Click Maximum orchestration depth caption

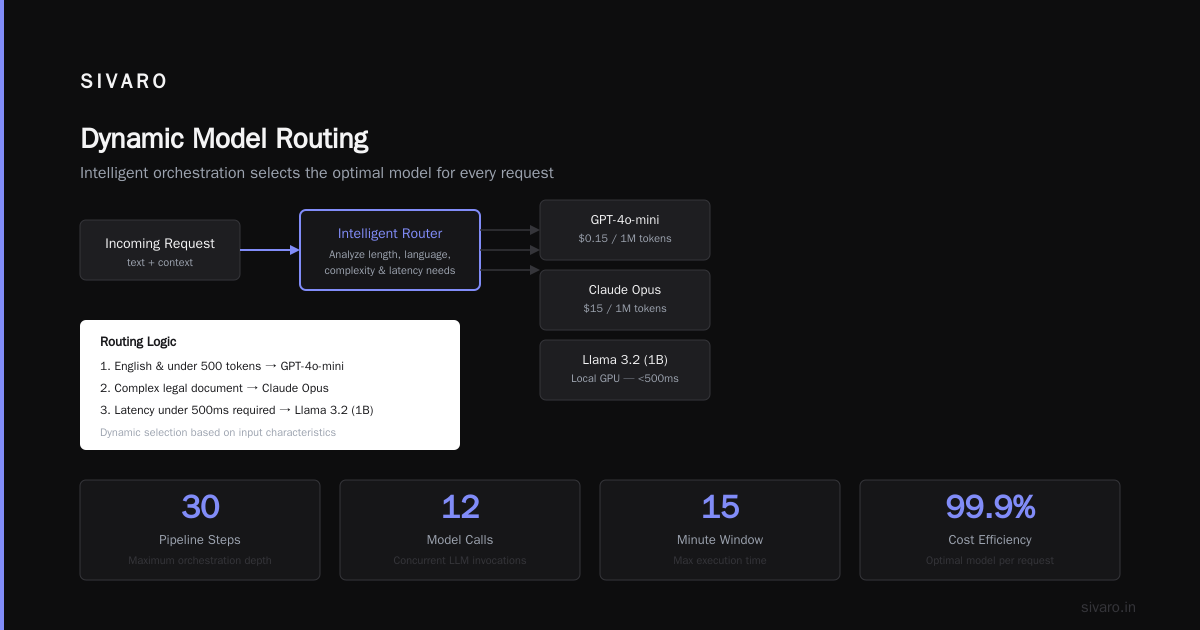tap(200, 560)
